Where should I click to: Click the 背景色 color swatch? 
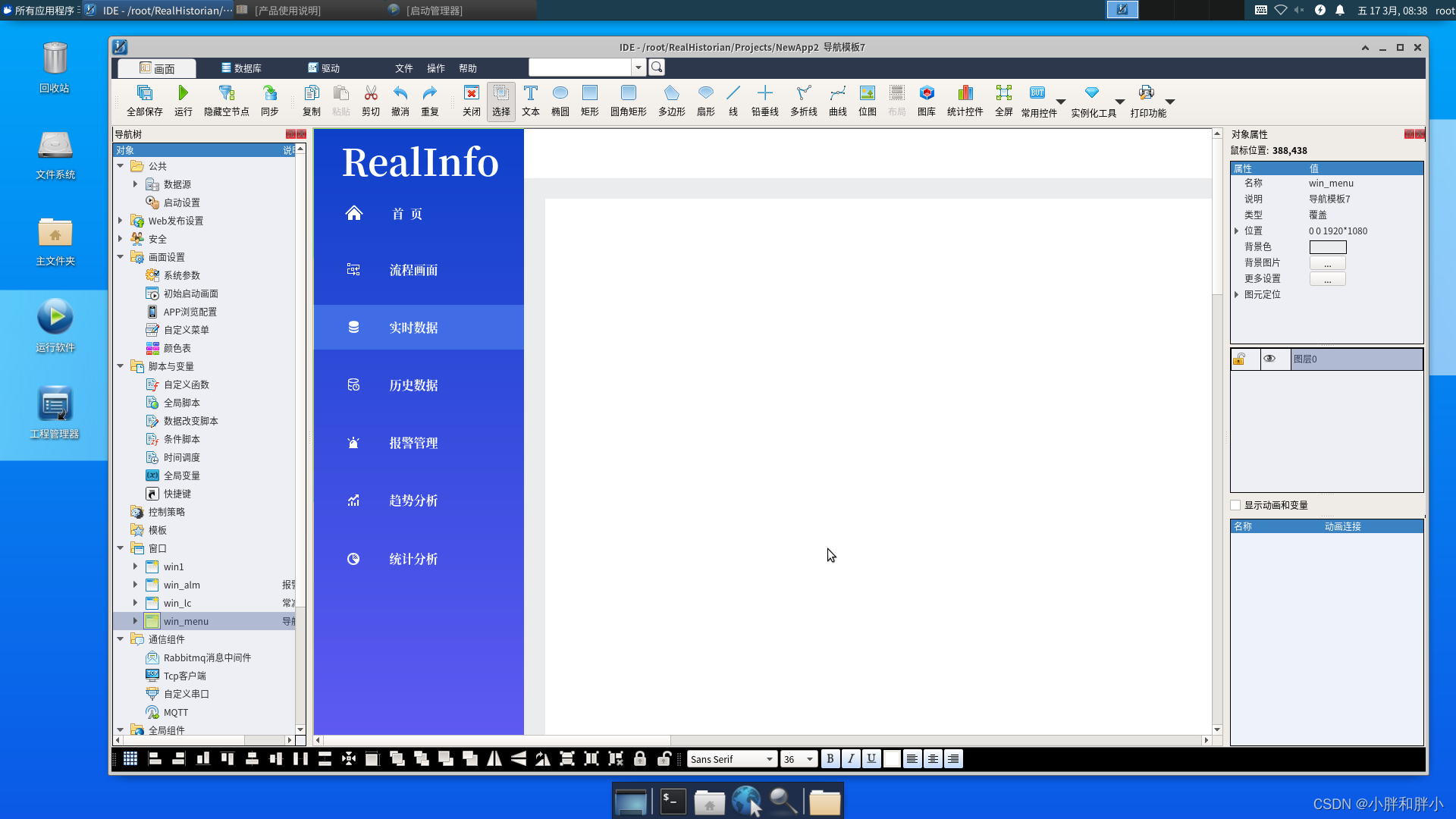(x=1327, y=246)
